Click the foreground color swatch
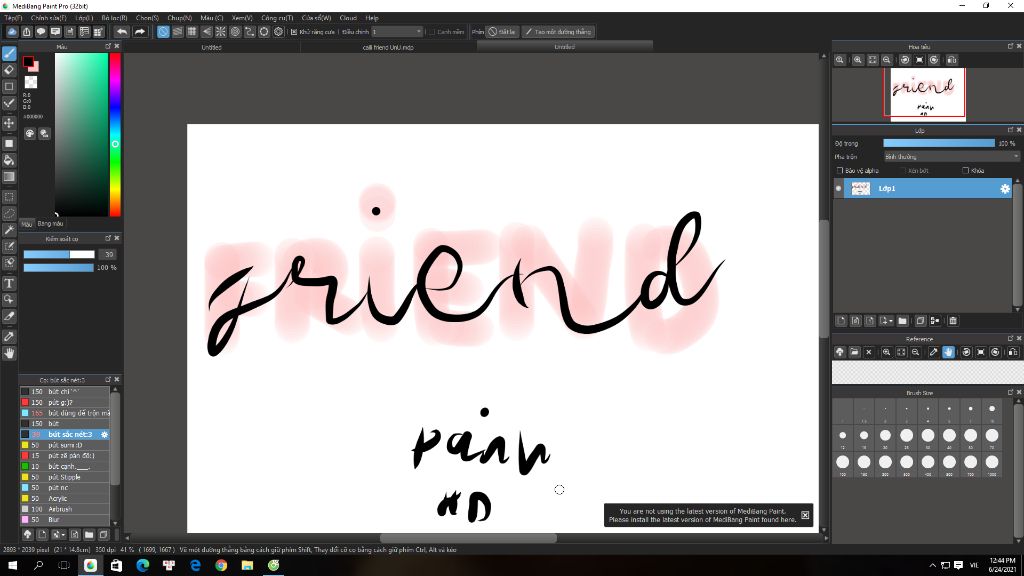This screenshot has width=1024, height=576. [28, 61]
